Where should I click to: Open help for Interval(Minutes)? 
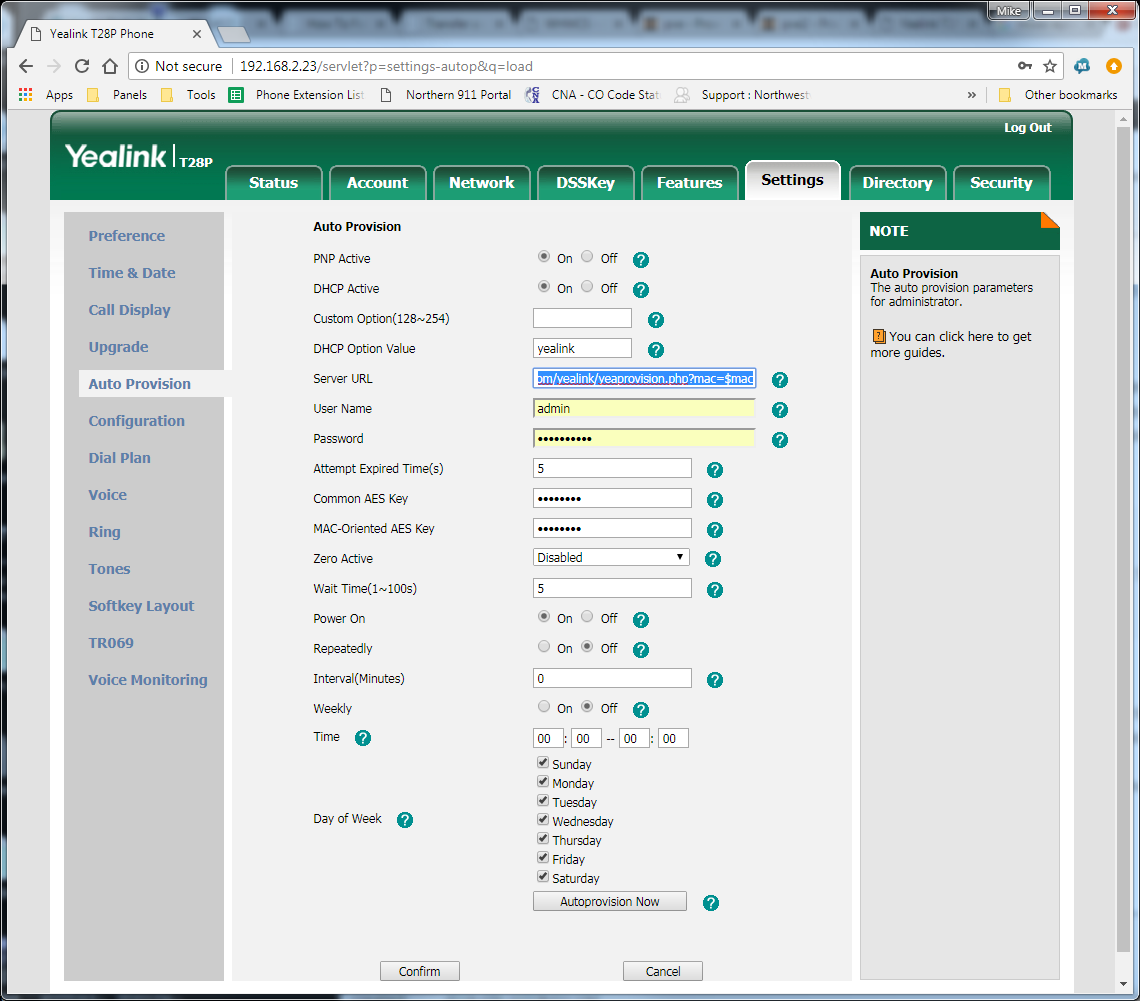tap(715, 680)
